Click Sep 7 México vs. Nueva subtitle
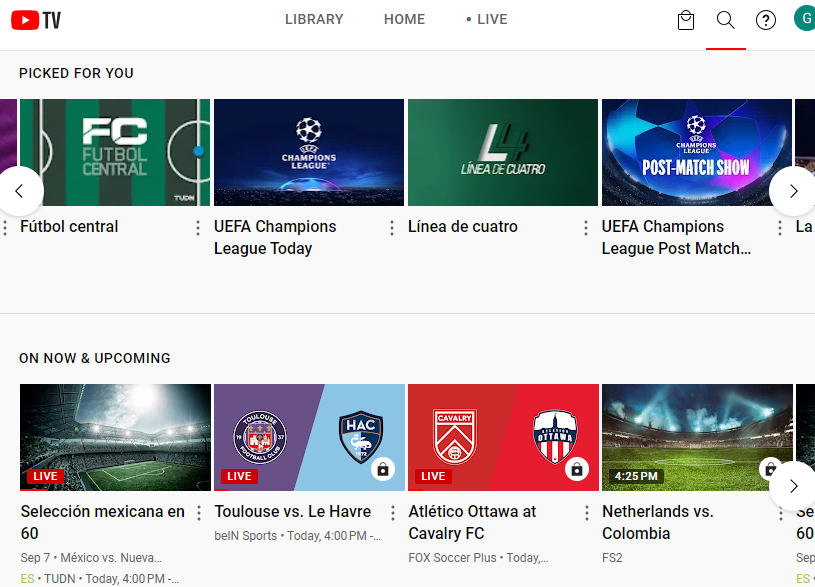The image size is (815, 587). tap(91, 558)
